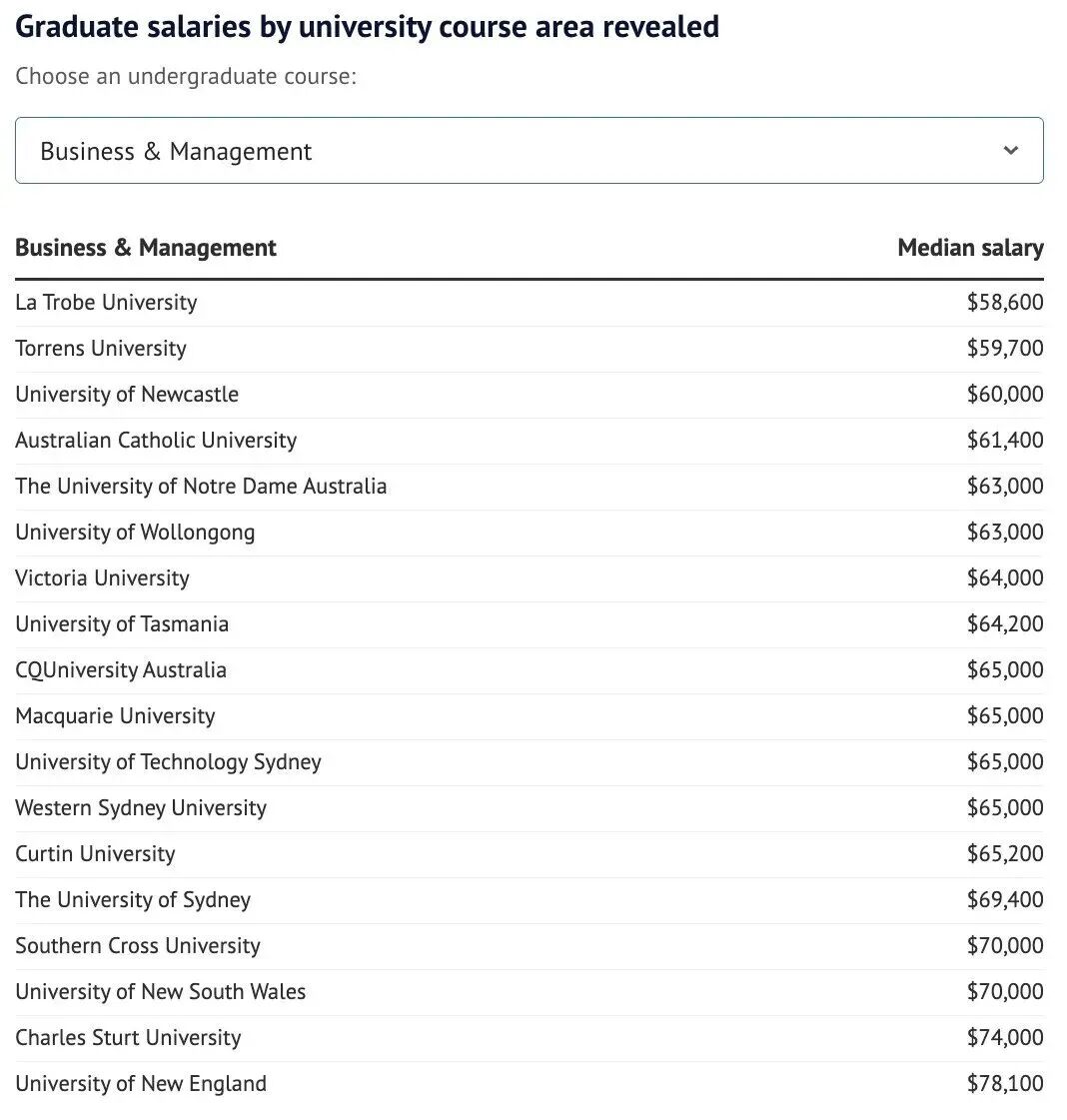Select the Torrens University row
The image size is (1067, 1120).
tap(101, 349)
